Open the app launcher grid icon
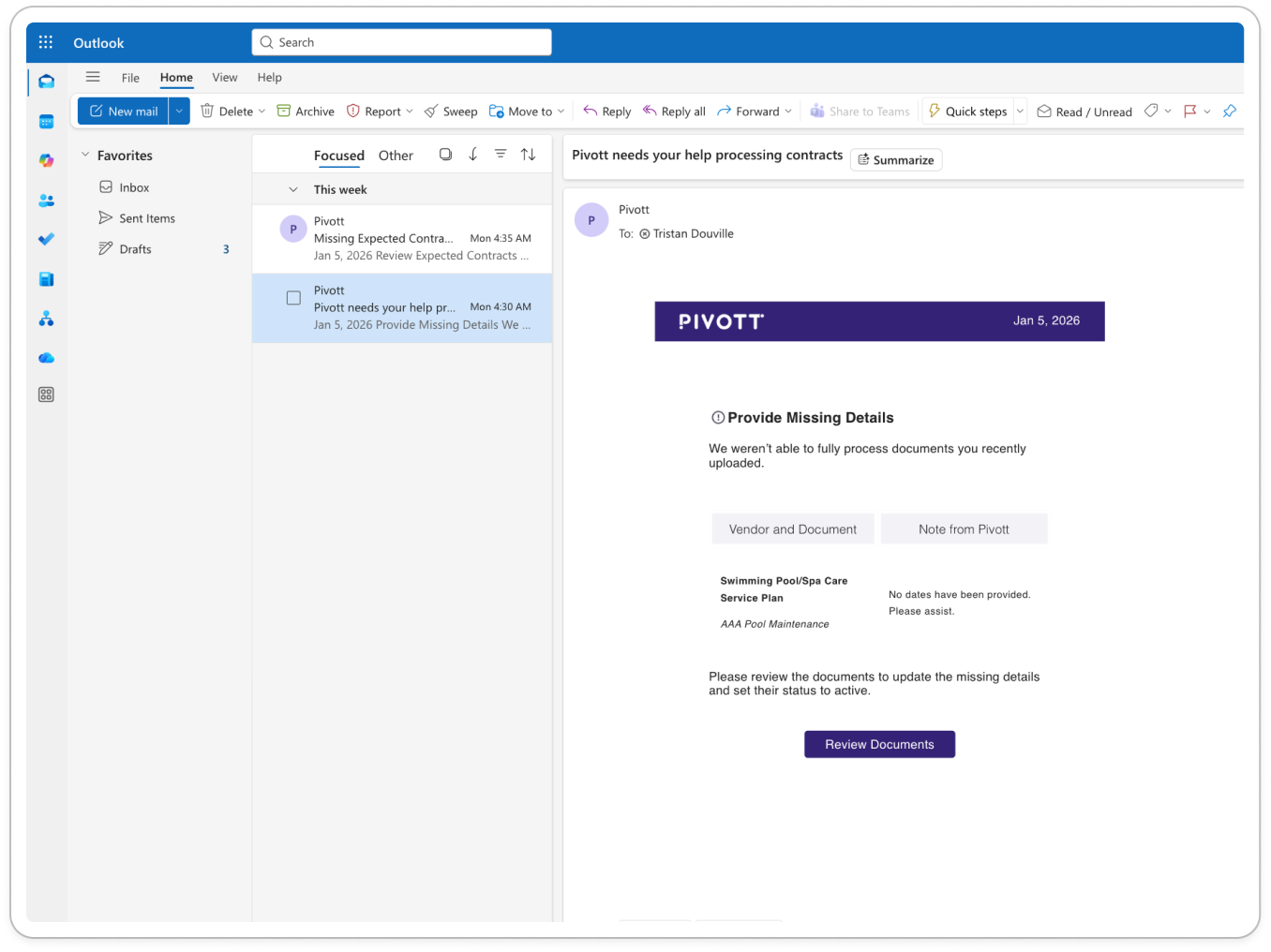Viewport: 1271px width, 952px height. (x=46, y=42)
